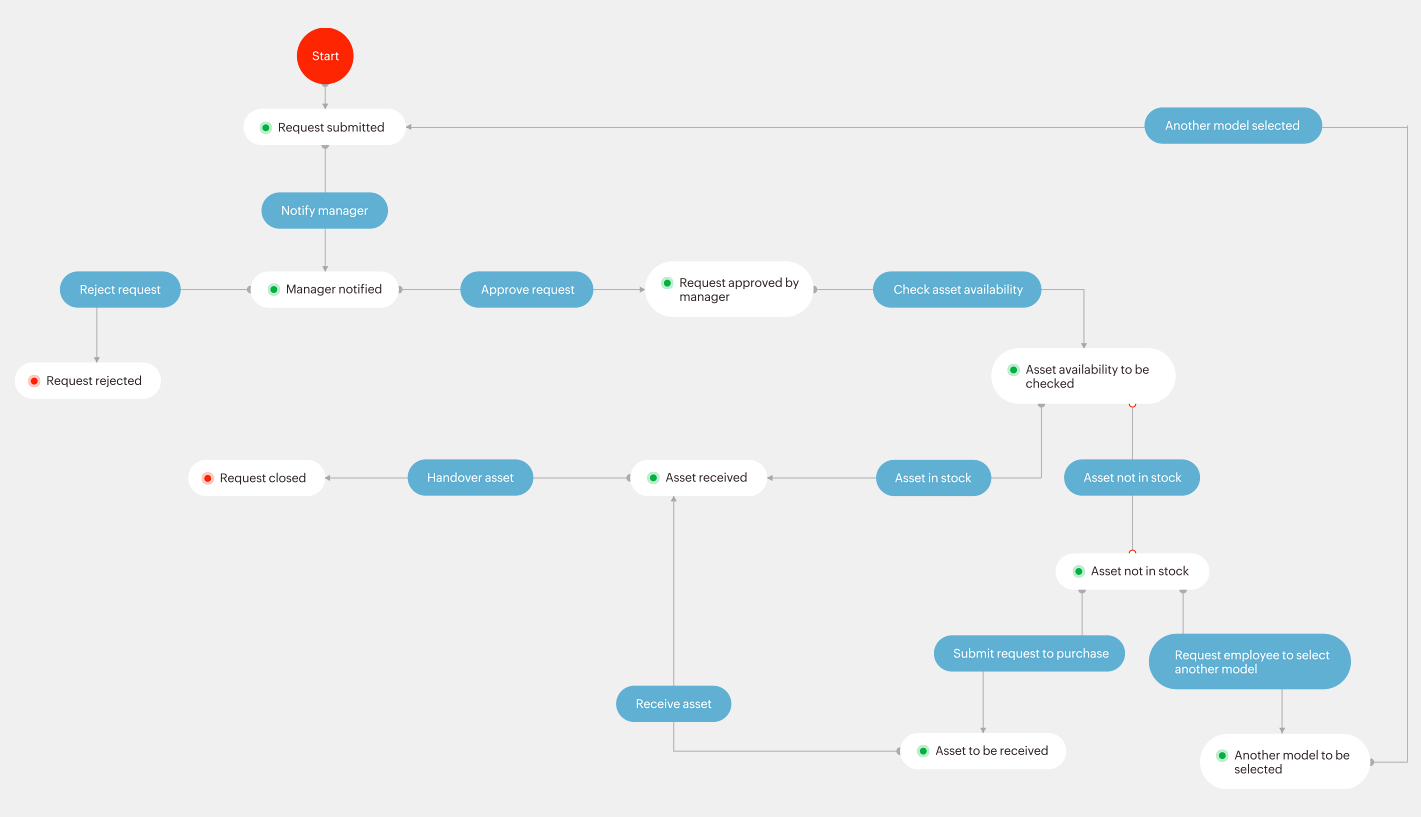Click red status dot on Request rejected

click(x=34, y=381)
